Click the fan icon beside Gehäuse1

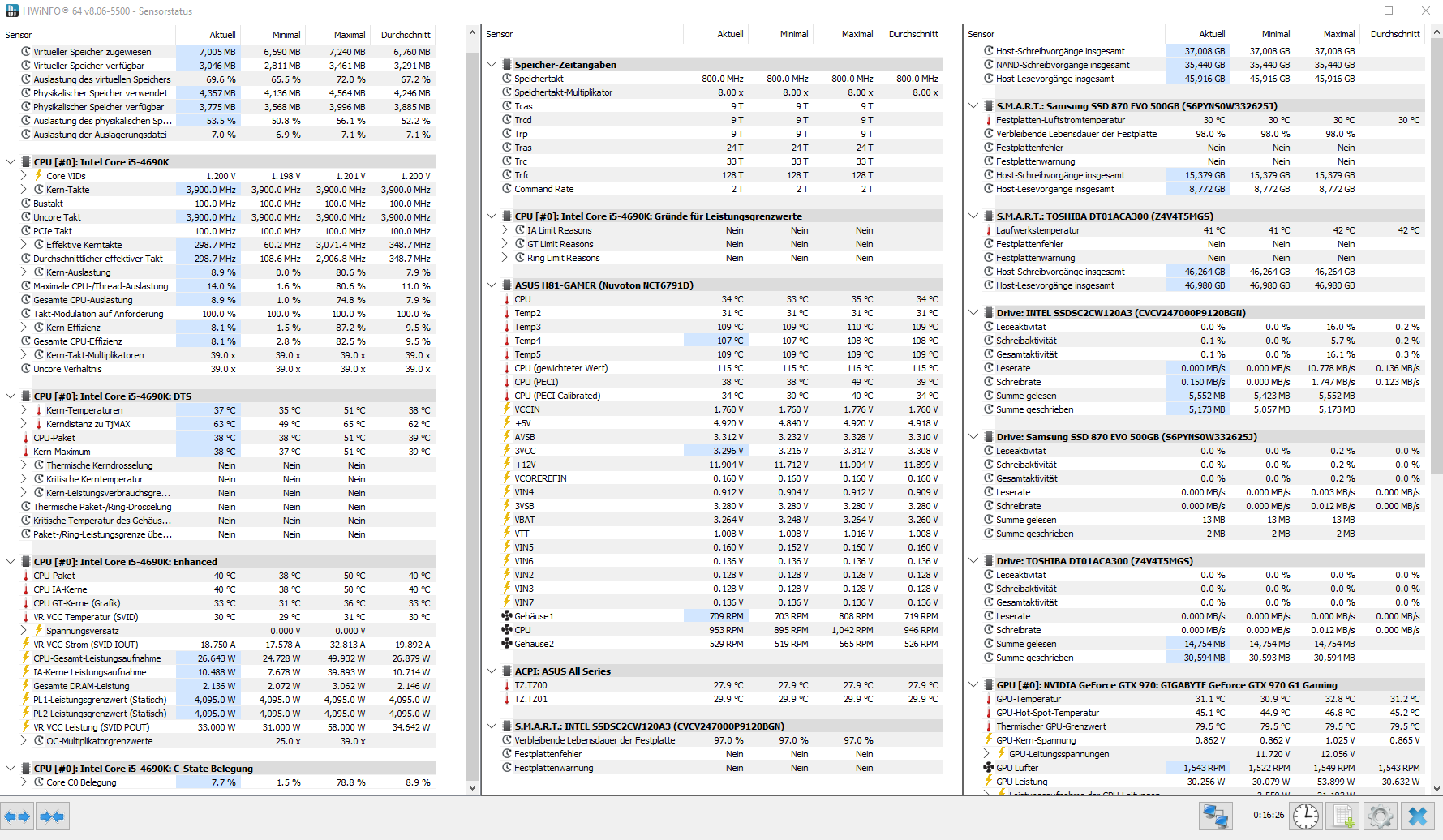pos(507,616)
